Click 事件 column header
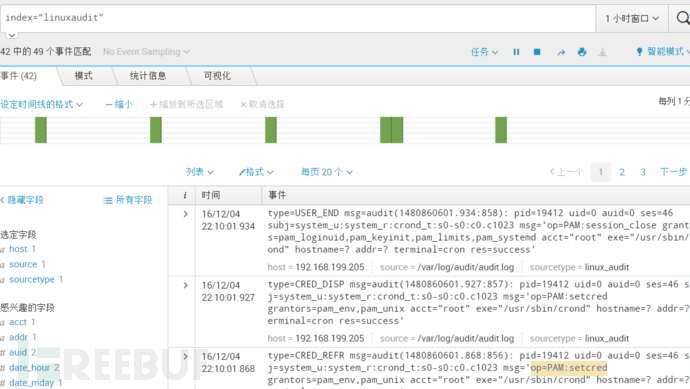690x389 pixels. tap(277, 195)
